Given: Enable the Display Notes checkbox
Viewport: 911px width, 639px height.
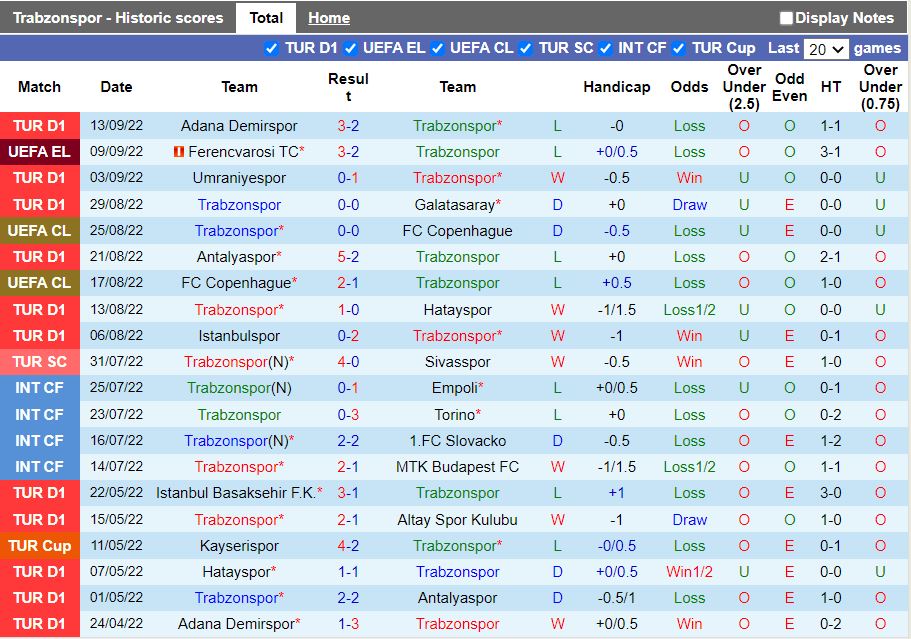Looking at the screenshot, I should pos(786,17).
